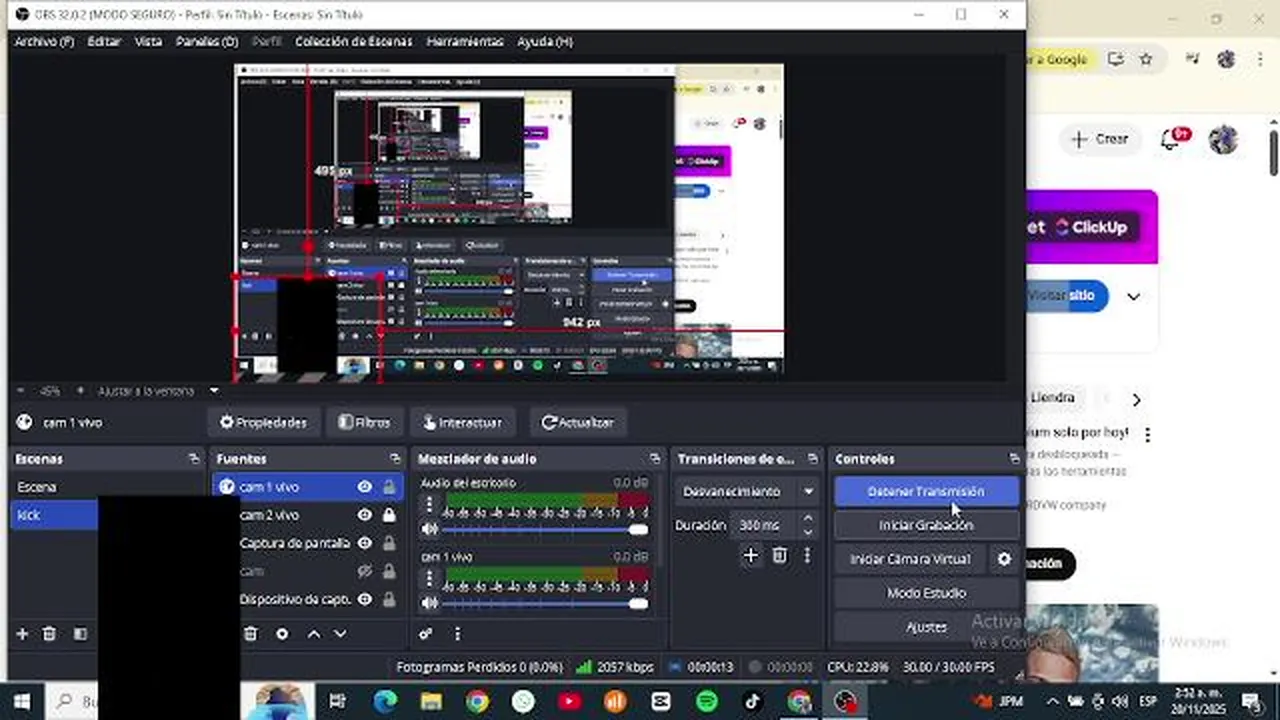The width and height of the screenshot is (1280, 720).
Task: Open scene filters icon in Escenas
Action: (80, 634)
